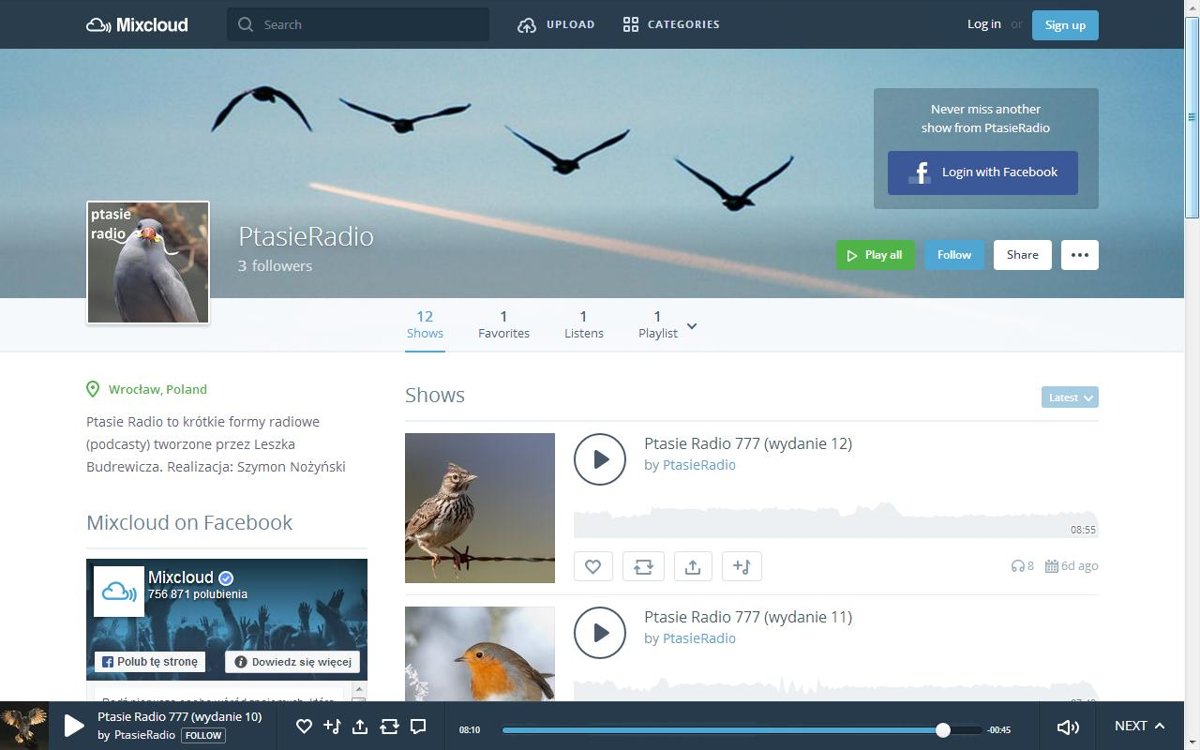Favorite the playing track in the player bar
The width and height of the screenshot is (1200, 750).
tap(305, 726)
